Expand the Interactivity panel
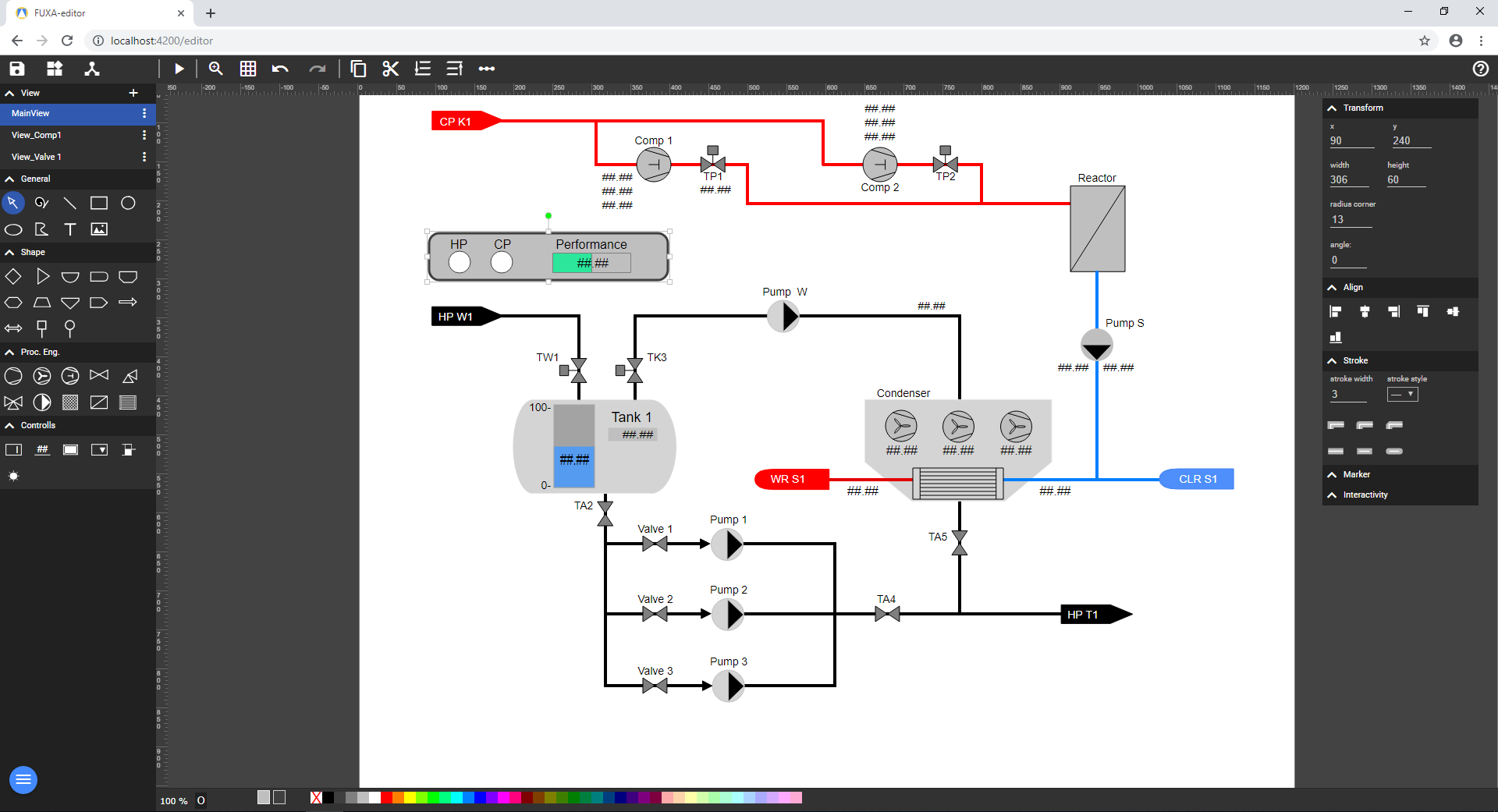 (x=1332, y=495)
